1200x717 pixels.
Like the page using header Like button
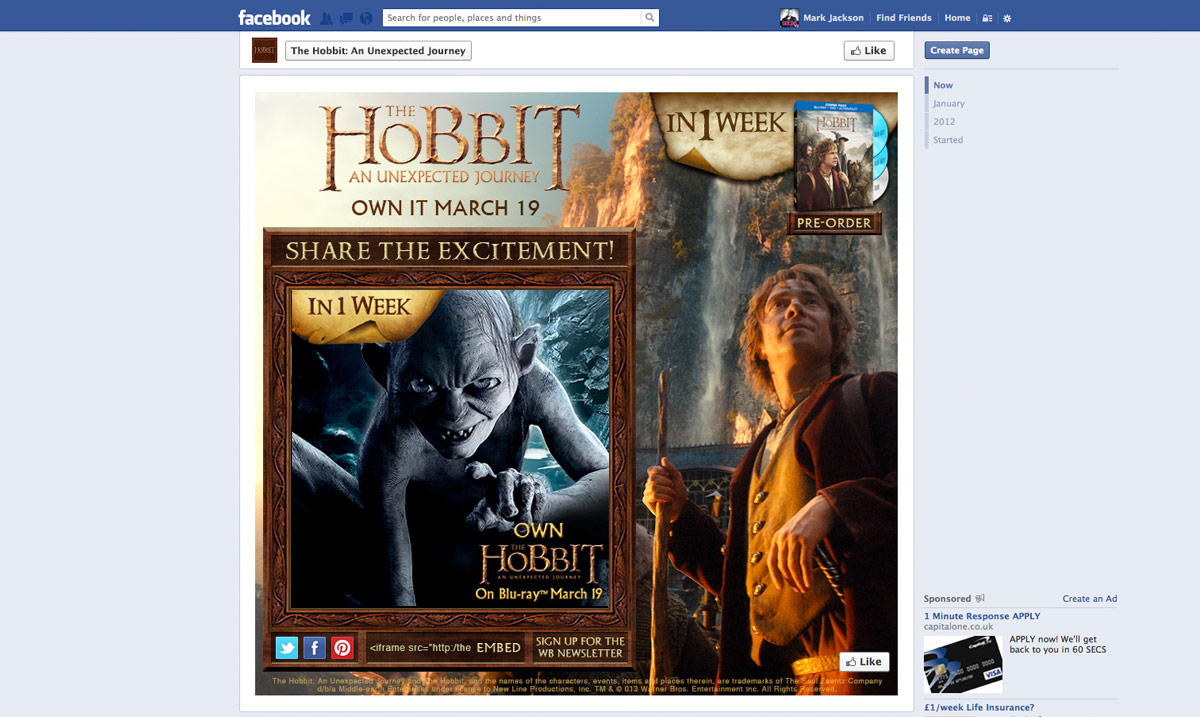pos(869,51)
